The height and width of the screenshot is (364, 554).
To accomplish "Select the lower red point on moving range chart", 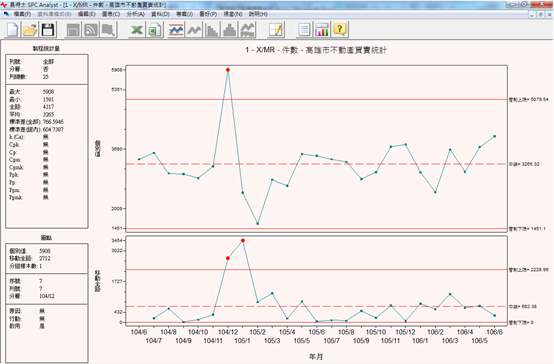I will coord(228,258).
